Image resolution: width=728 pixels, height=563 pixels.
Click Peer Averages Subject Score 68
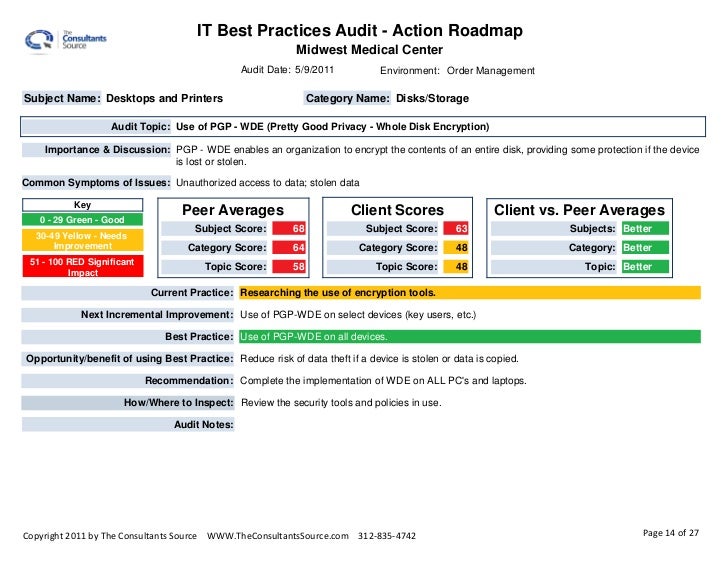289,228
